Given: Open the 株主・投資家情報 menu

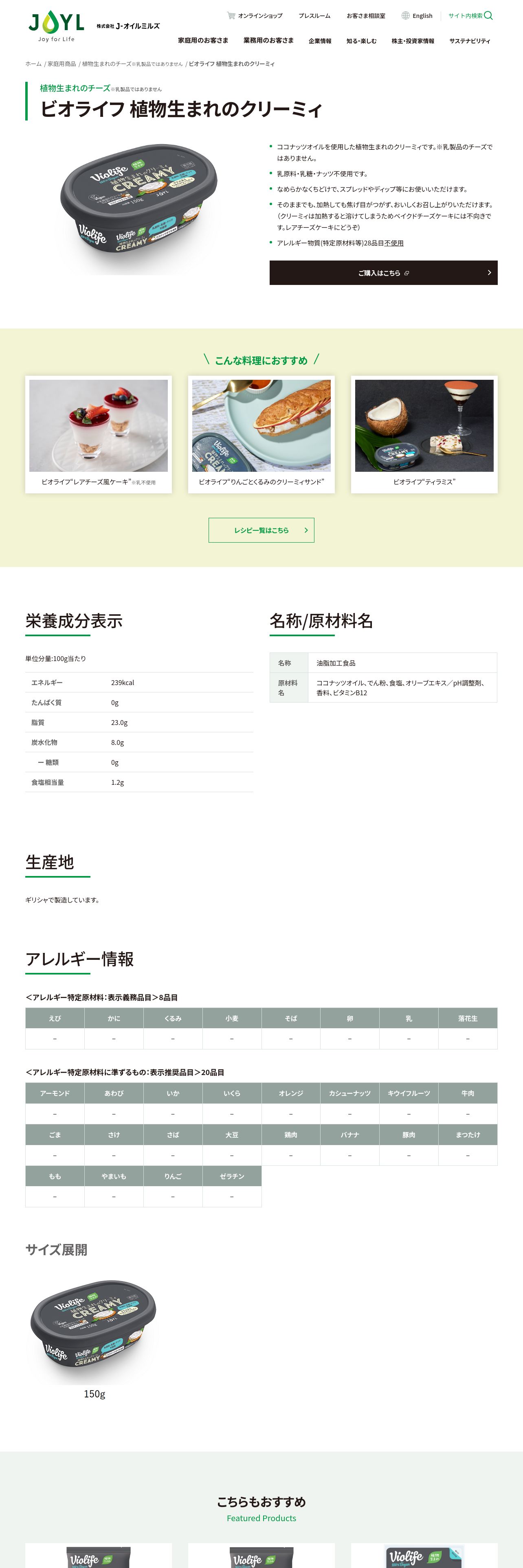Looking at the screenshot, I should [413, 41].
